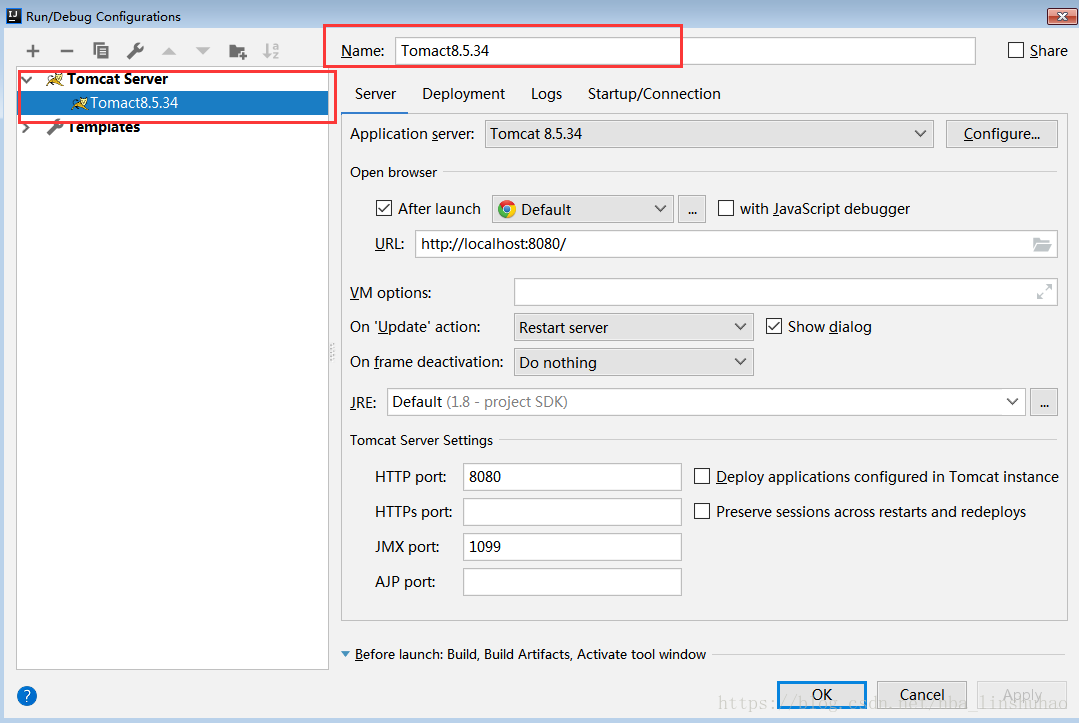1079x723 pixels.
Task: Expand the VM options field with arrows icon
Action: pyautogui.click(x=1044, y=292)
